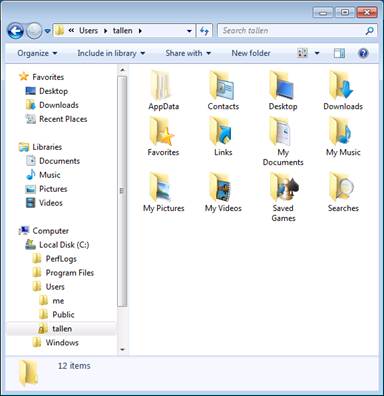Select Local Disk (C:) in tree
The height and width of the screenshot is (396, 384).
click(x=57, y=245)
